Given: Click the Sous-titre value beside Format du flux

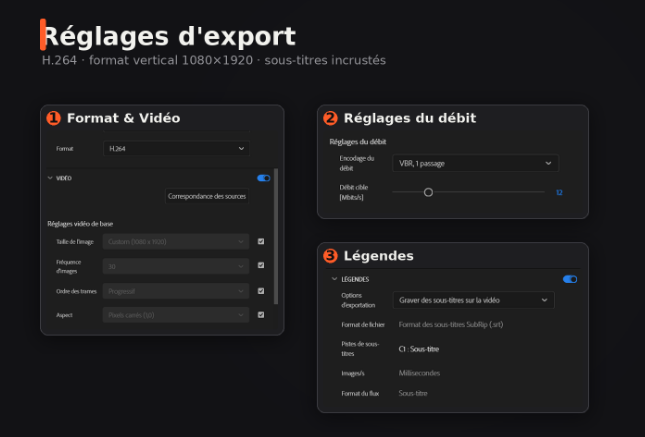Looking at the screenshot, I should click(413, 393).
